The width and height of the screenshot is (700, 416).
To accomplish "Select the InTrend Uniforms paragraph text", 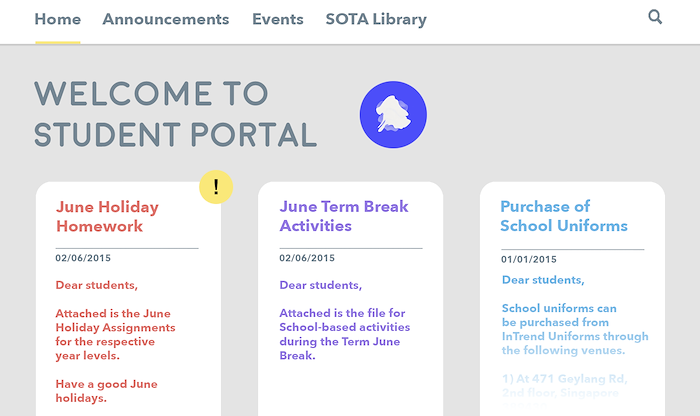I will tap(575, 329).
